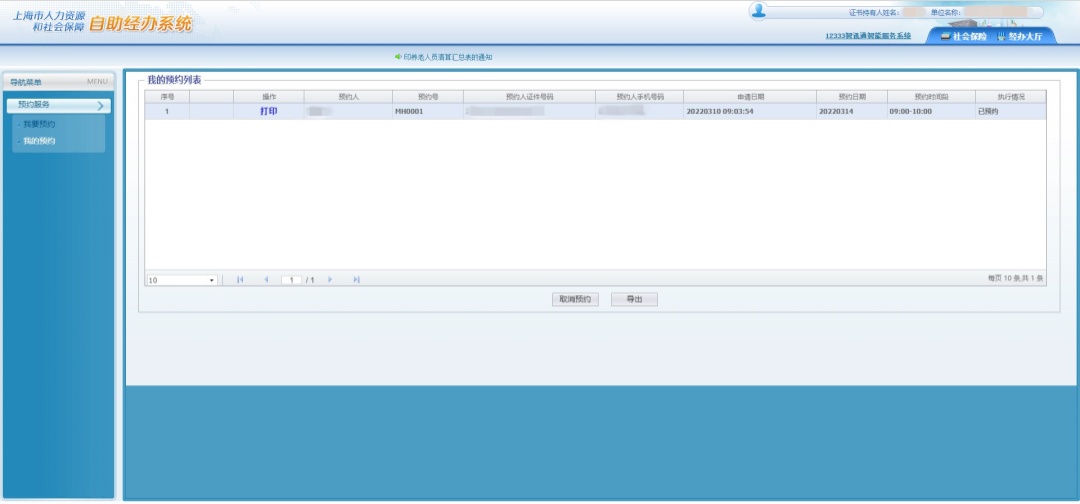Open the 社会保险 tab
The width and height of the screenshot is (1080, 504).
click(x=963, y=36)
